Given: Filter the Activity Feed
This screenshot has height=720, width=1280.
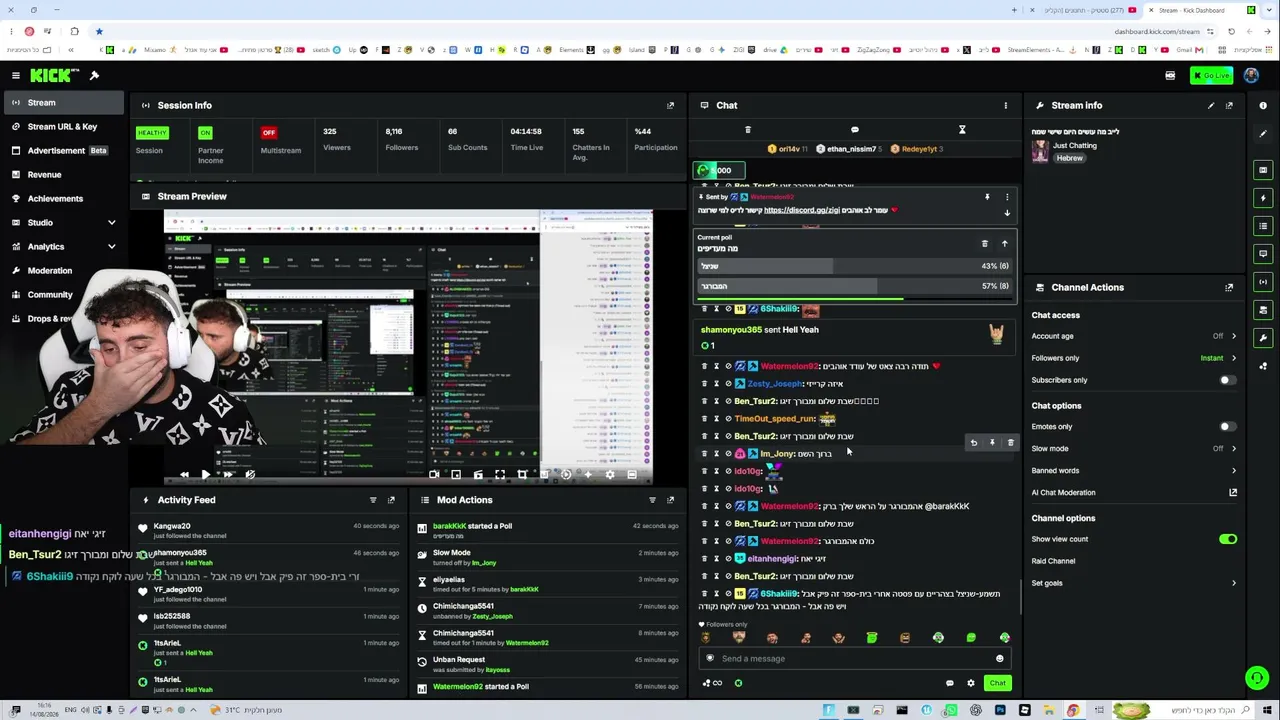Looking at the screenshot, I should tap(373, 500).
